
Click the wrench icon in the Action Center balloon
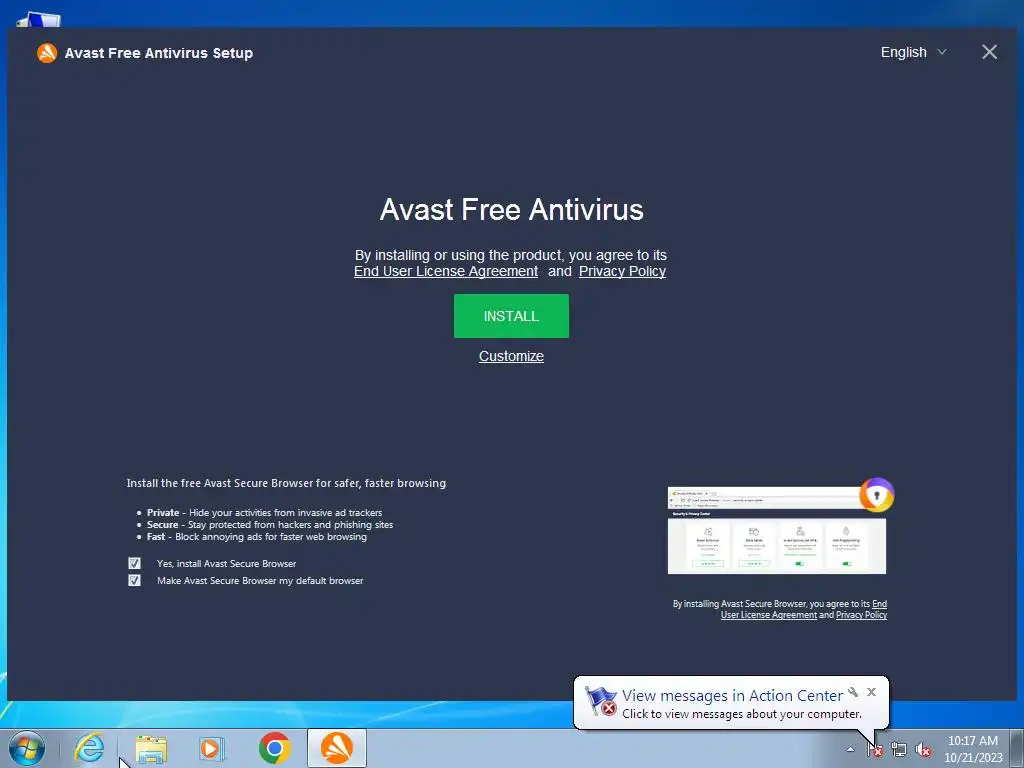pos(853,692)
